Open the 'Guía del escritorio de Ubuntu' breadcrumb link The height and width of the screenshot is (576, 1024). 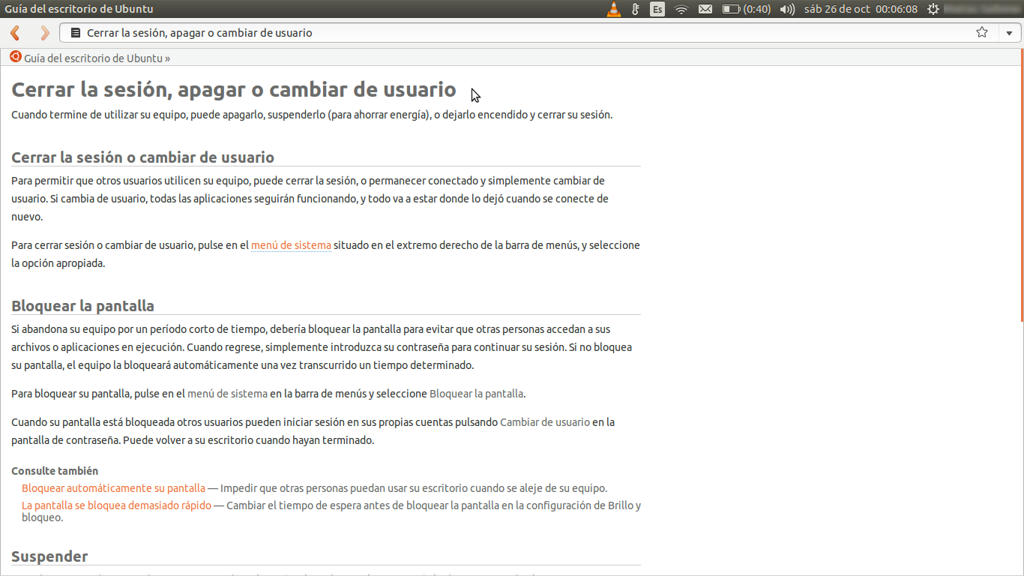tap(93, 58)
